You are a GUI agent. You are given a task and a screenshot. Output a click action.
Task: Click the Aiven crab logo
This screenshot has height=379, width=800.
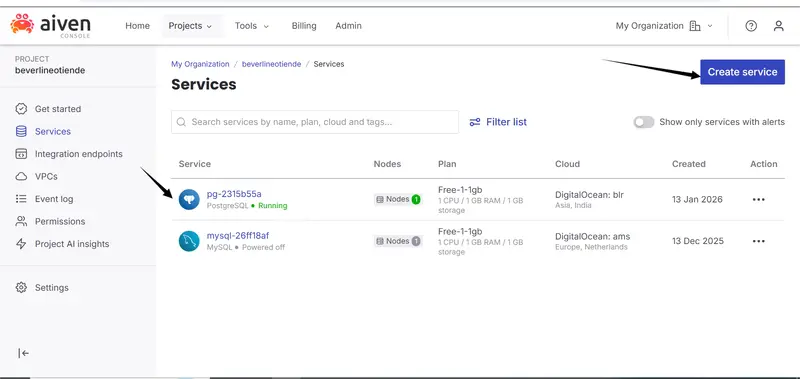[22, 24]
